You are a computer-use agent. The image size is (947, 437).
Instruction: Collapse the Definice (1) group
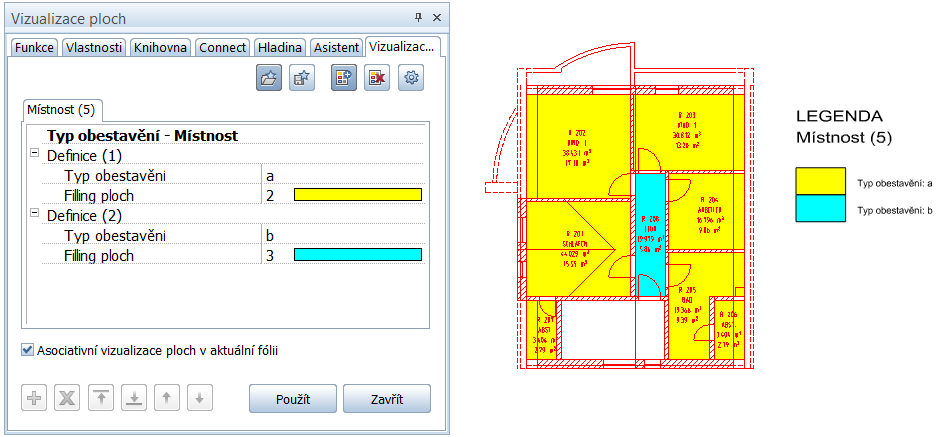(x=35, y=155)
